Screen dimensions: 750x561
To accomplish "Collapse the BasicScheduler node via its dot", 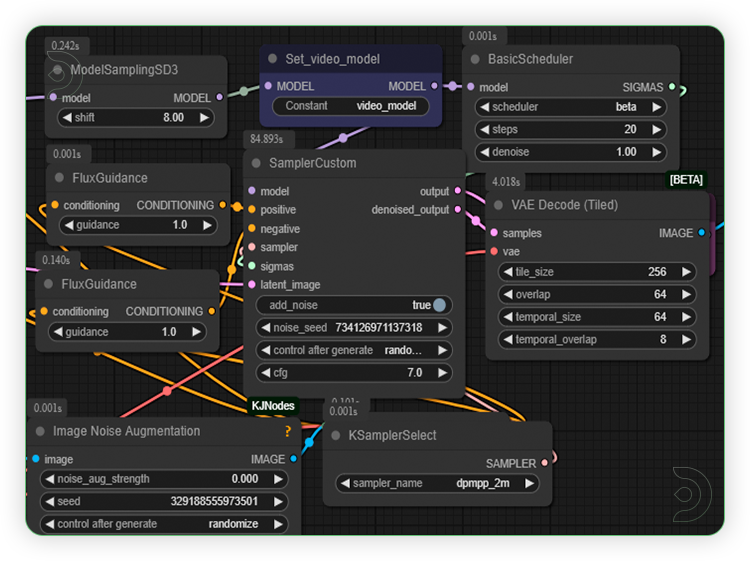I will [475, 59].
